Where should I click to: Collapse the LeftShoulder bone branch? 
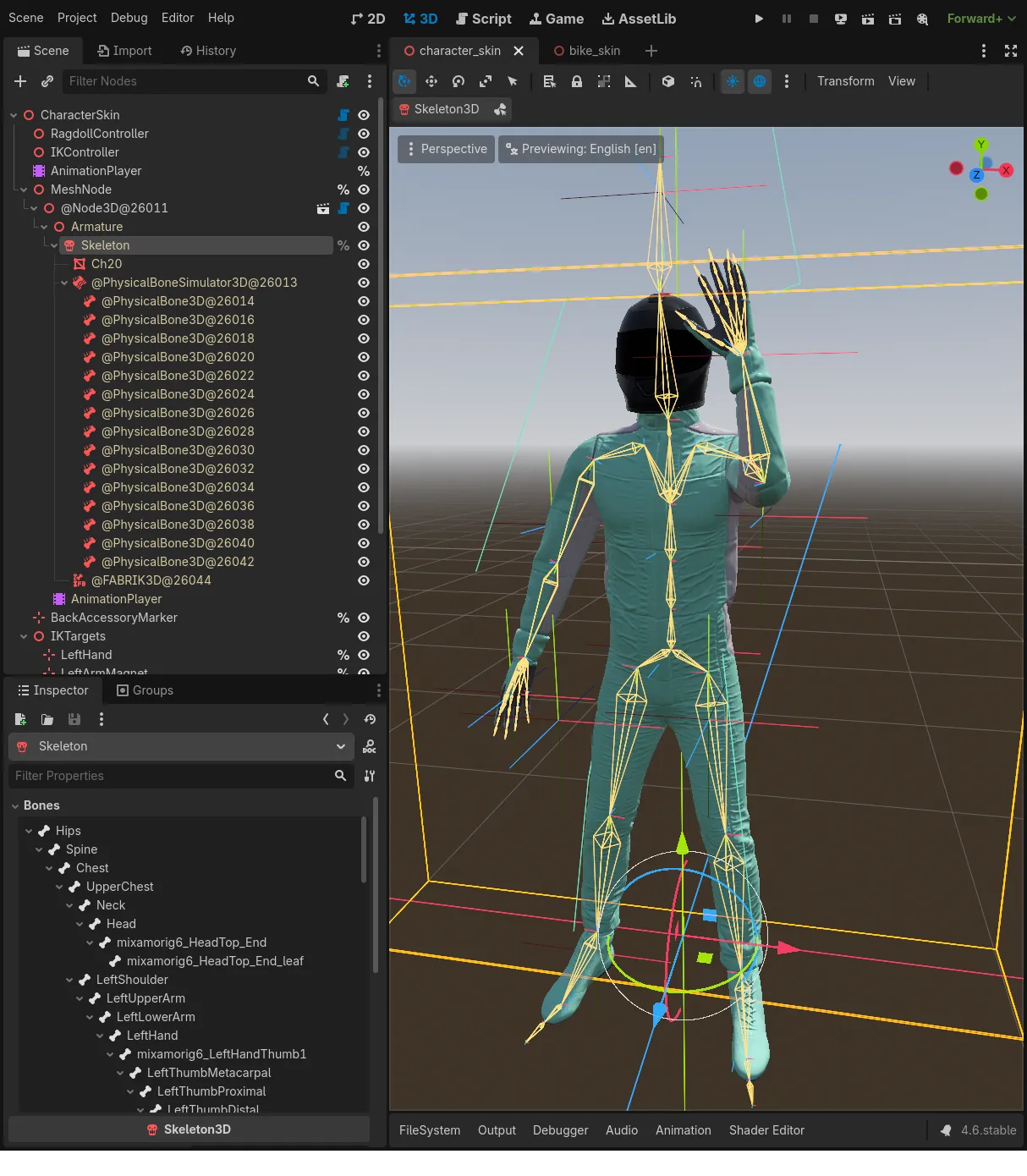click(69, 980)
